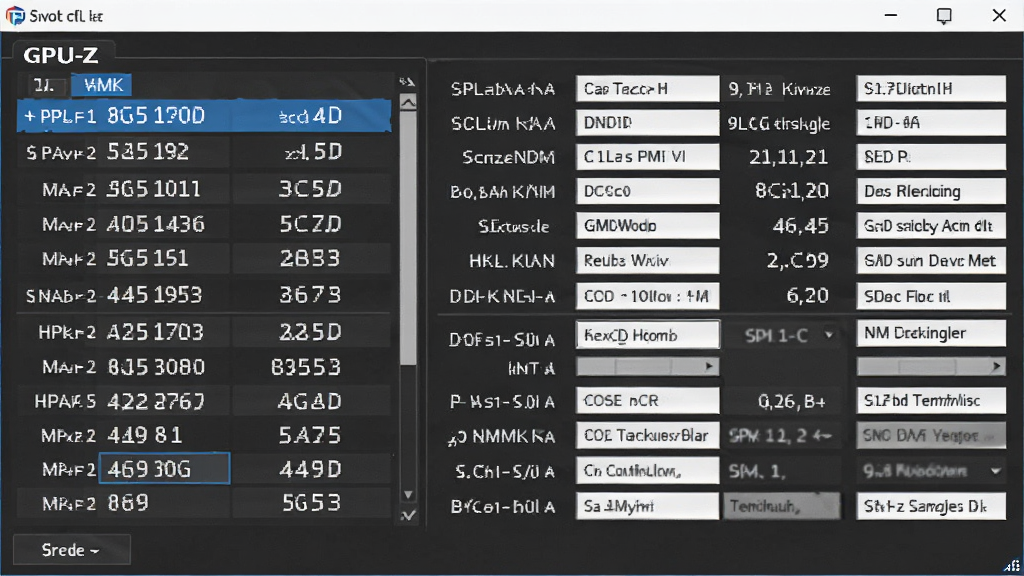Click the app logo icon in title bar

pos(15,15)
